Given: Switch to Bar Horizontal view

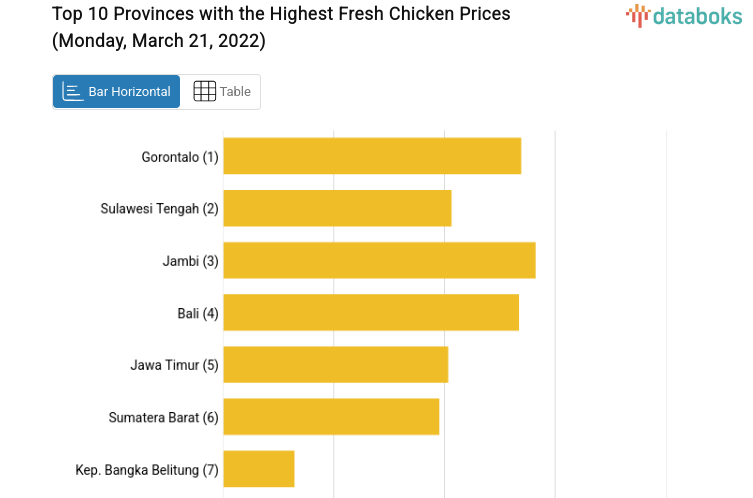Looking at the screenshot, I should (117, 92).
